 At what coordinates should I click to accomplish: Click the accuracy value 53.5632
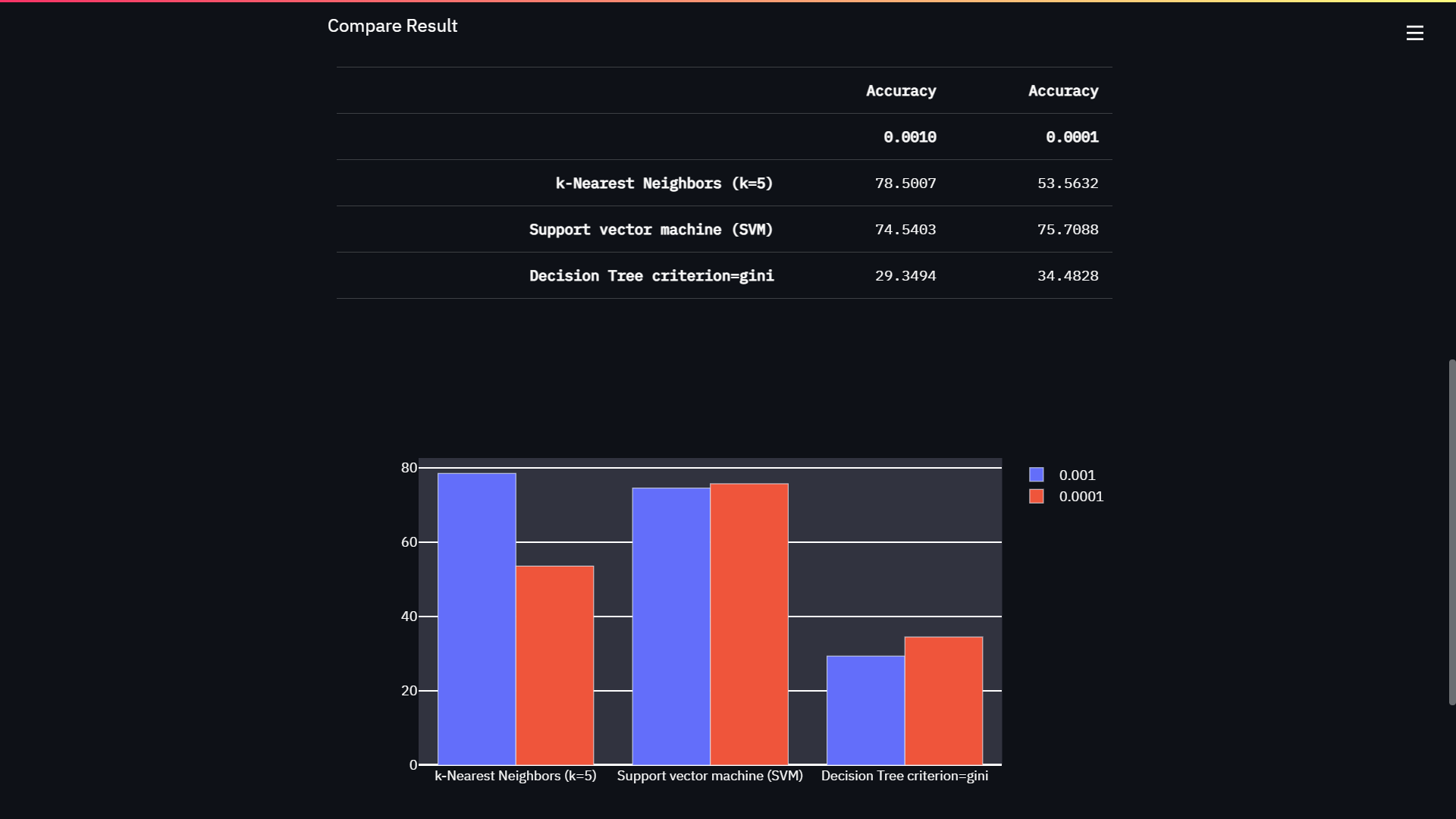pos(1068,183)
